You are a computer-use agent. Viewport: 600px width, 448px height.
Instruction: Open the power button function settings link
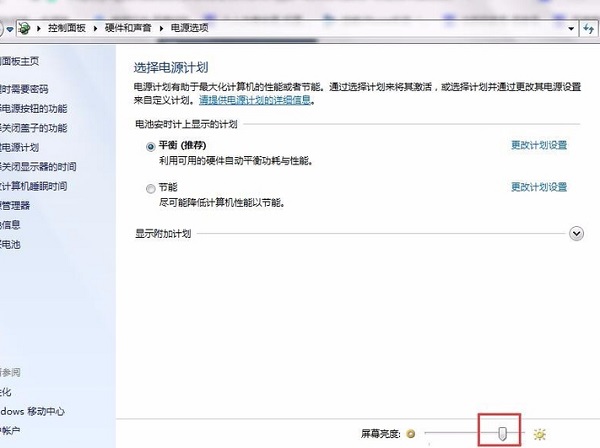pos(35,108)
